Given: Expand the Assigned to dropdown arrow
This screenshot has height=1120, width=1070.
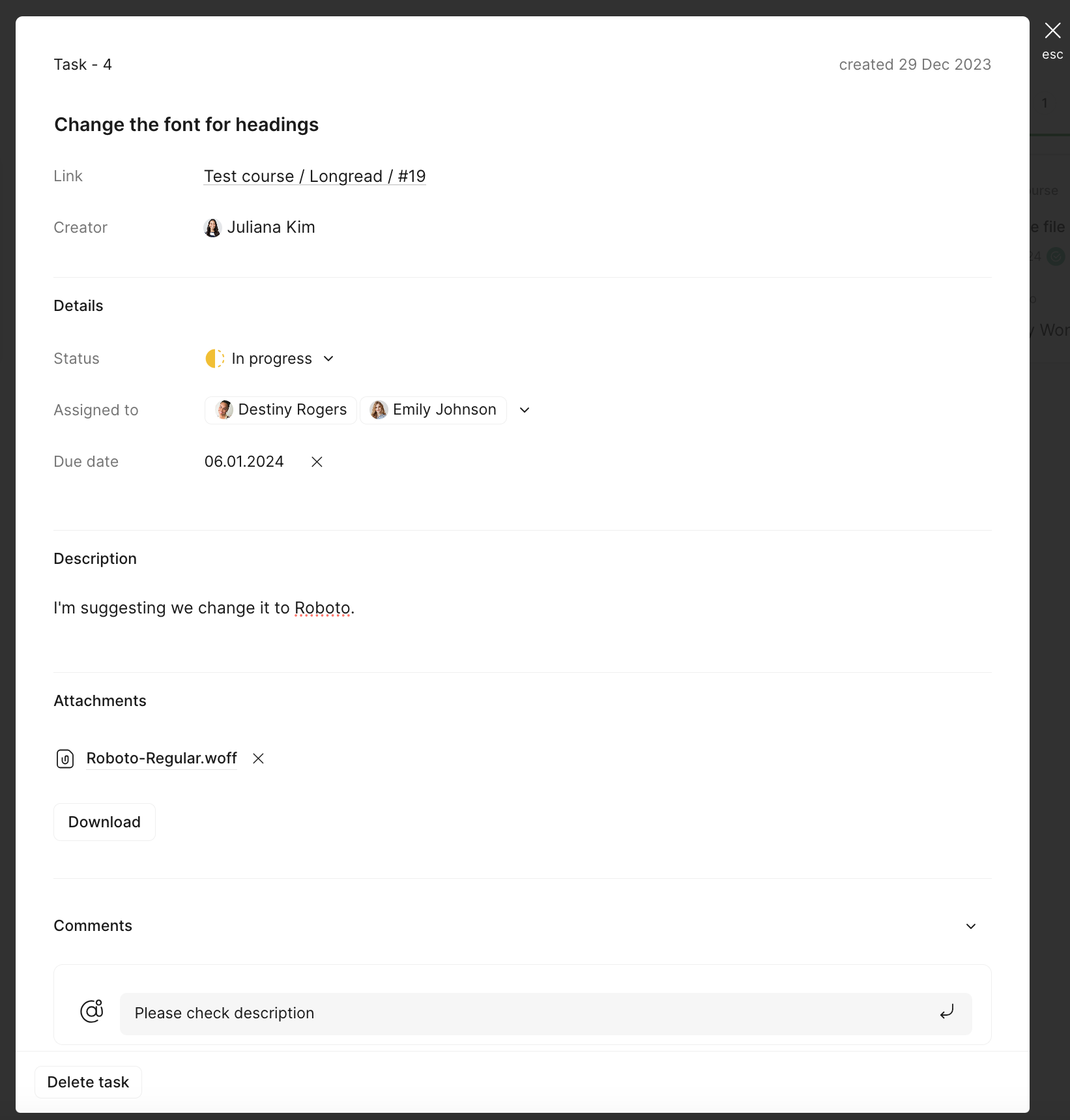Looking at the screenshot, I should 525,410.
